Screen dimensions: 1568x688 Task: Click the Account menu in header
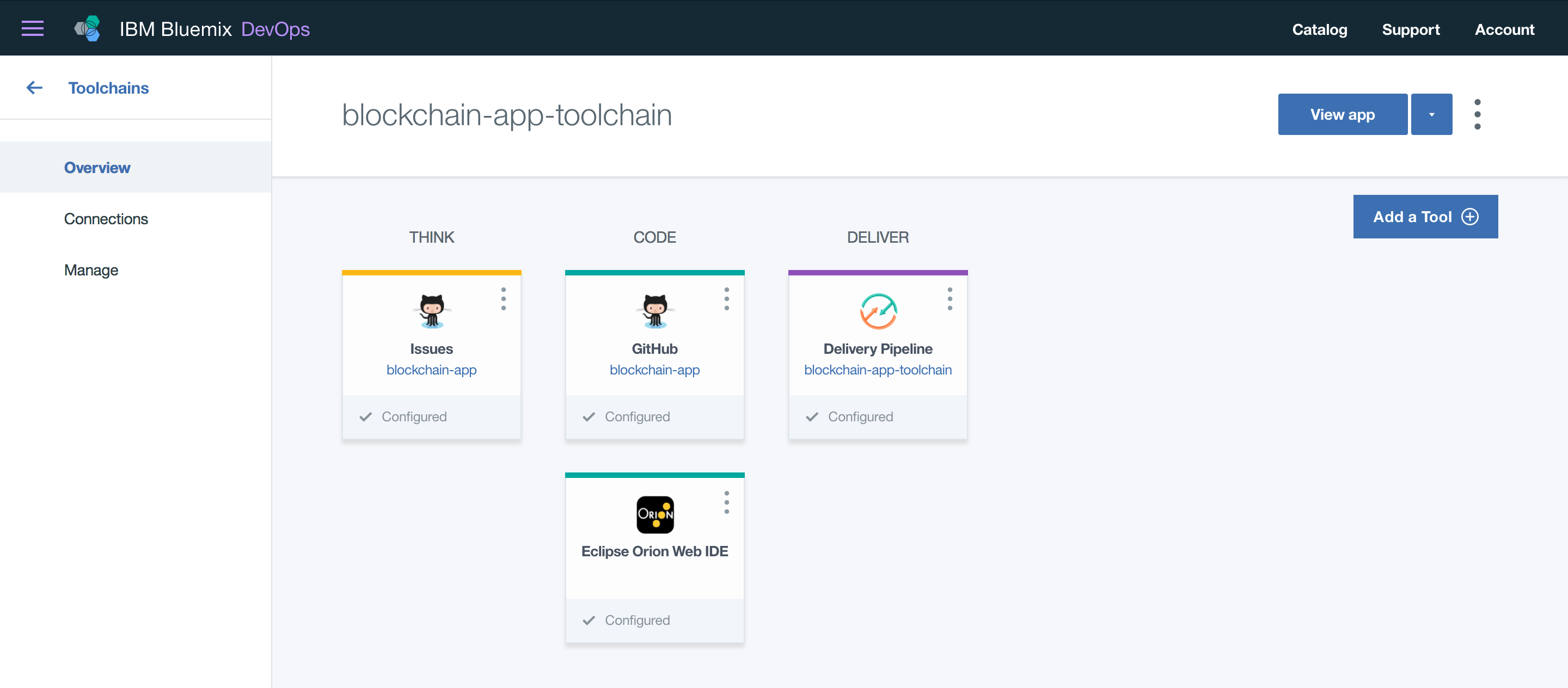(x=1504, y=29)
